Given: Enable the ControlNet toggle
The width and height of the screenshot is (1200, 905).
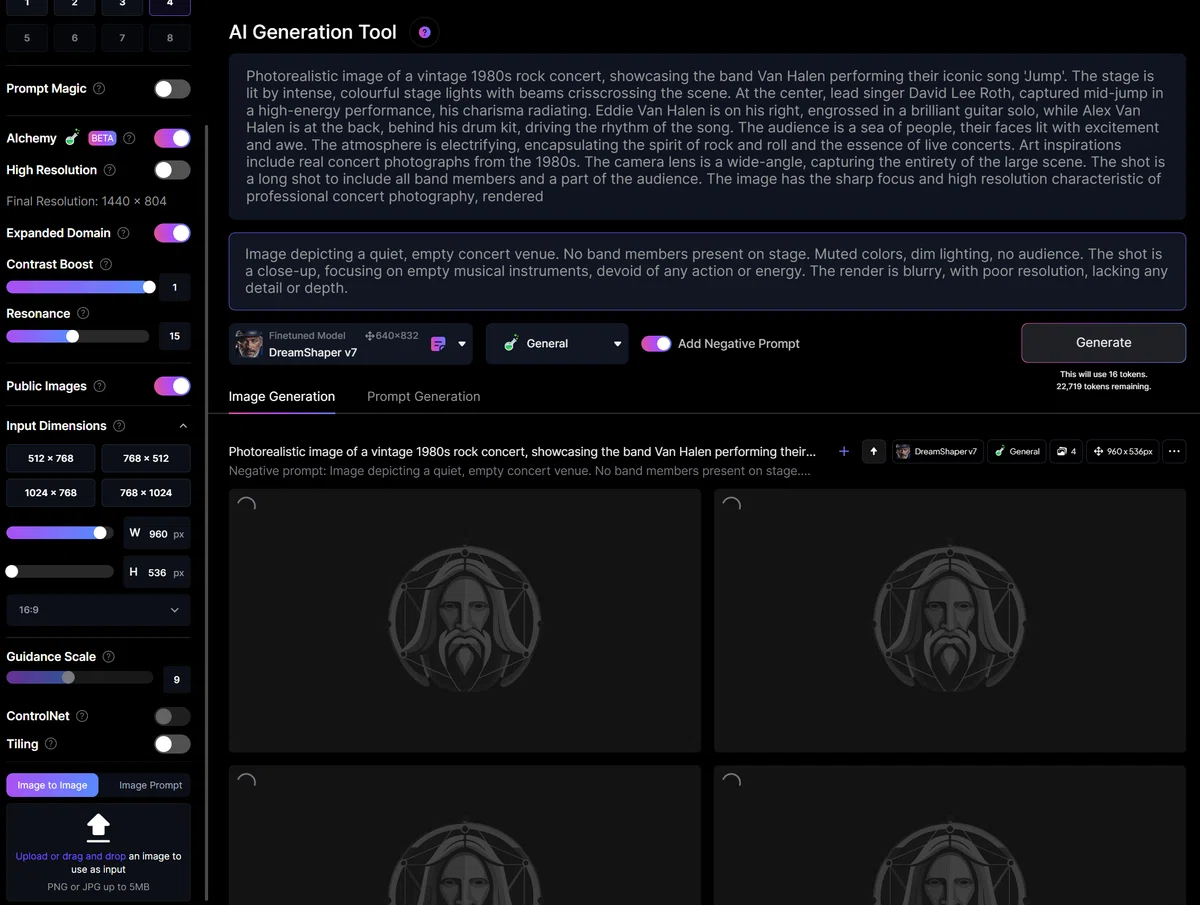Looking at the screenshot, I should [x=172, y=716].
